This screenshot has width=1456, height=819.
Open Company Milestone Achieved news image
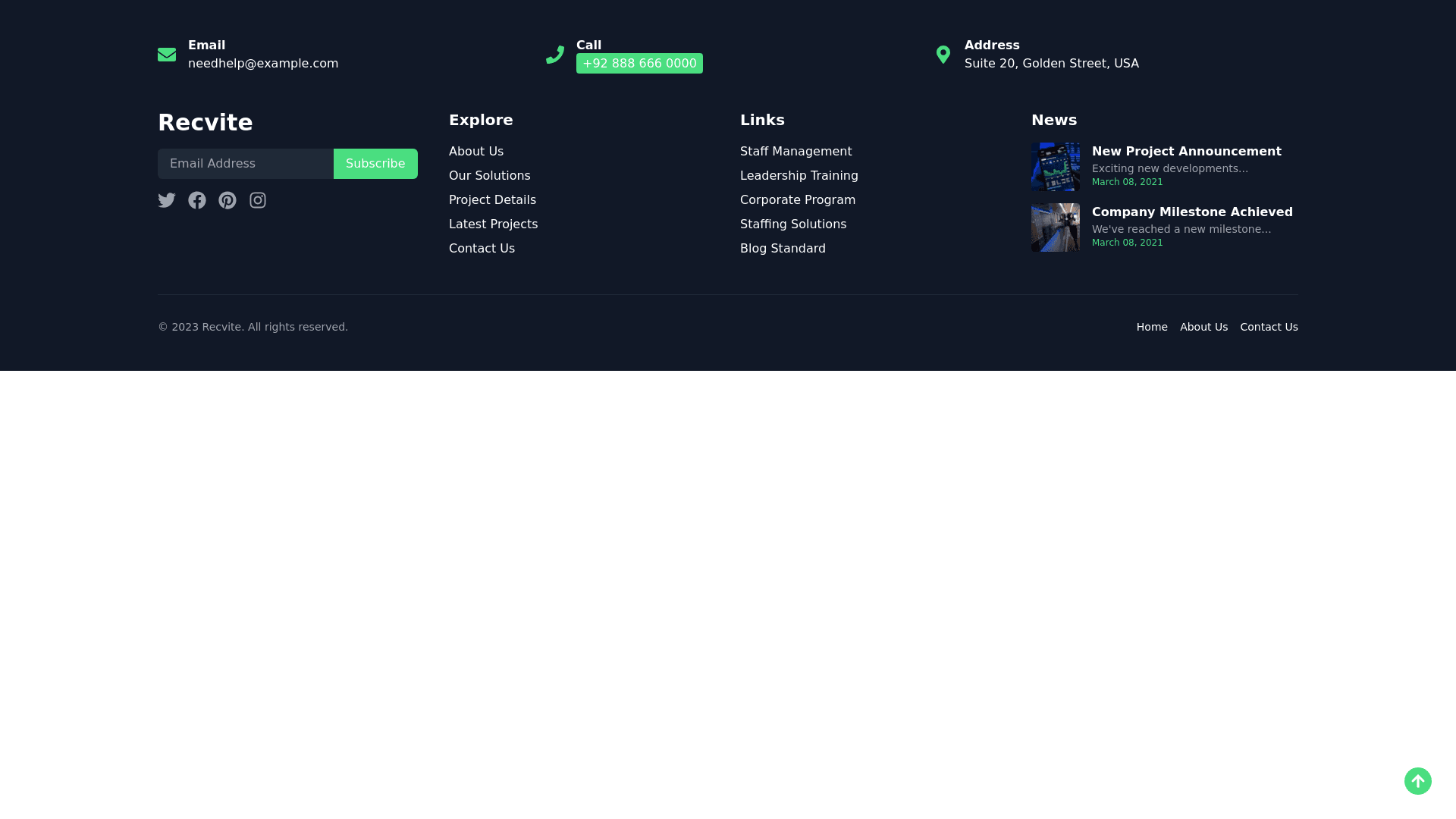[x=1055, y=227]
